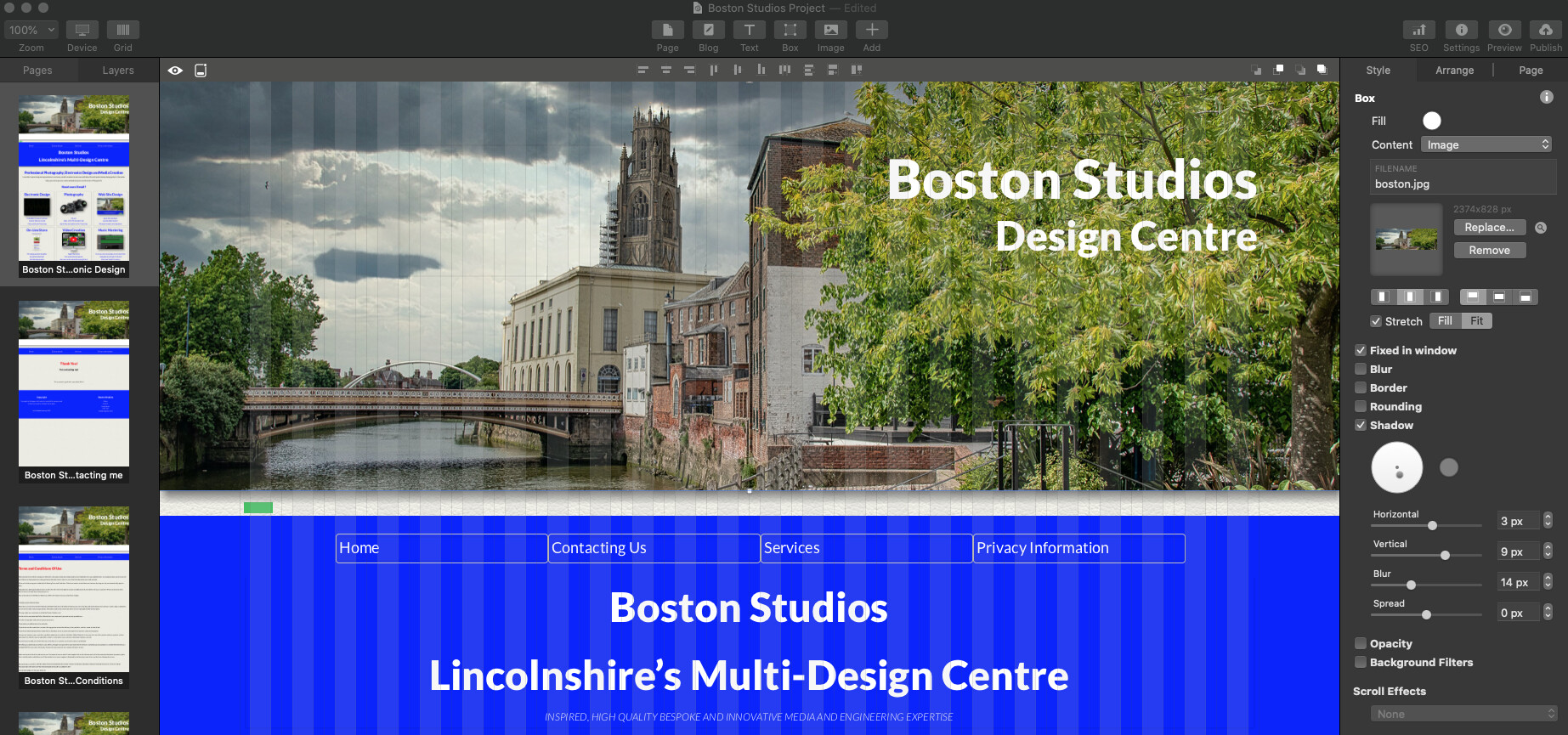The image size is (1568, 735).
Task: Insert an Image element
Action: (x=831, y=30)
